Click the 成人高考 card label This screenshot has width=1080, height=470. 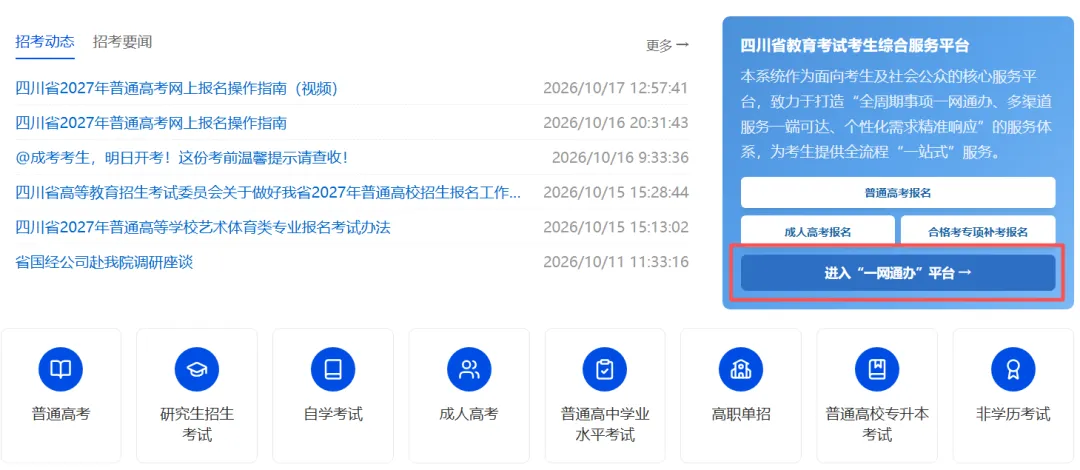(x=468, y=414)
